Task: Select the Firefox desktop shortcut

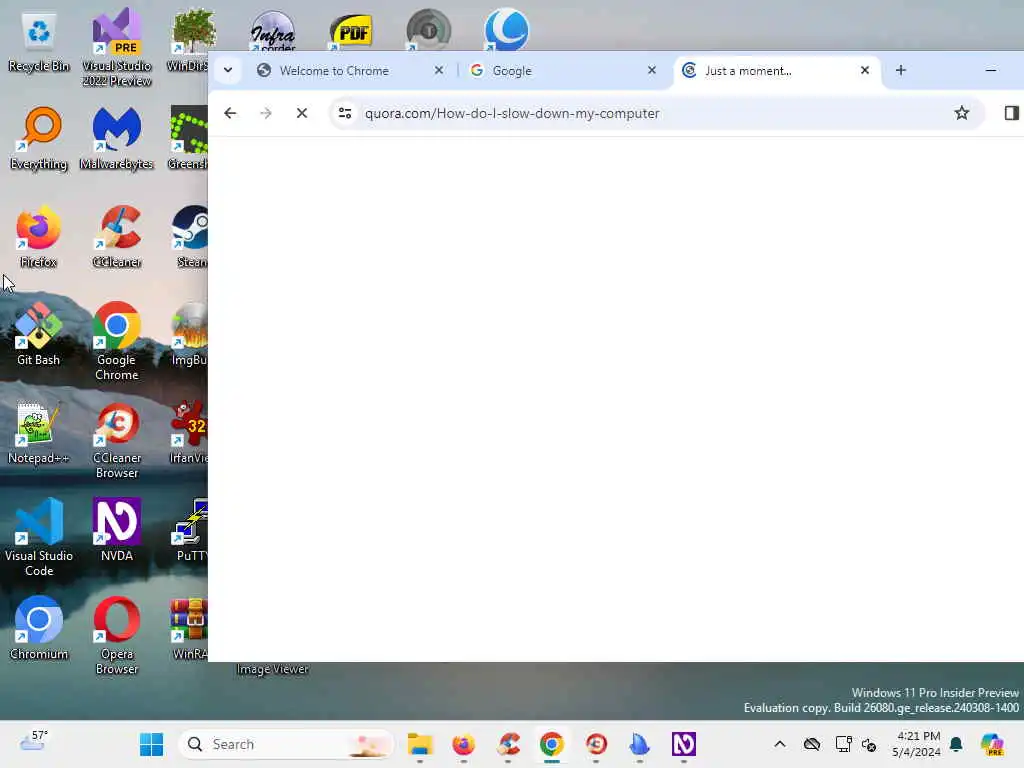Action: (x=39, y=236)
